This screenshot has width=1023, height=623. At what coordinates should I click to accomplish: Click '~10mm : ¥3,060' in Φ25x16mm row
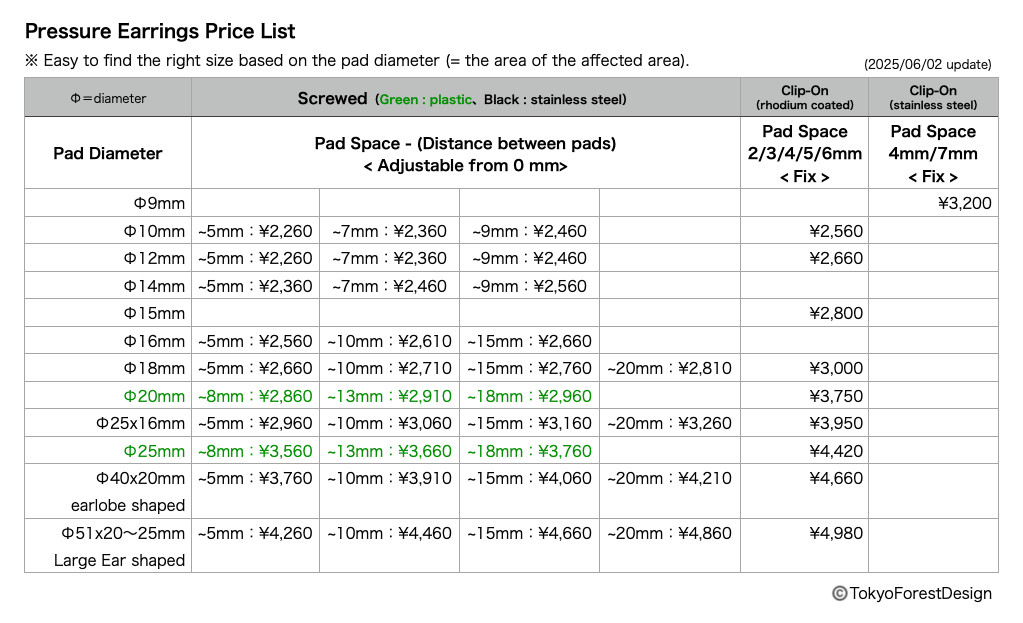pos(389,423)
